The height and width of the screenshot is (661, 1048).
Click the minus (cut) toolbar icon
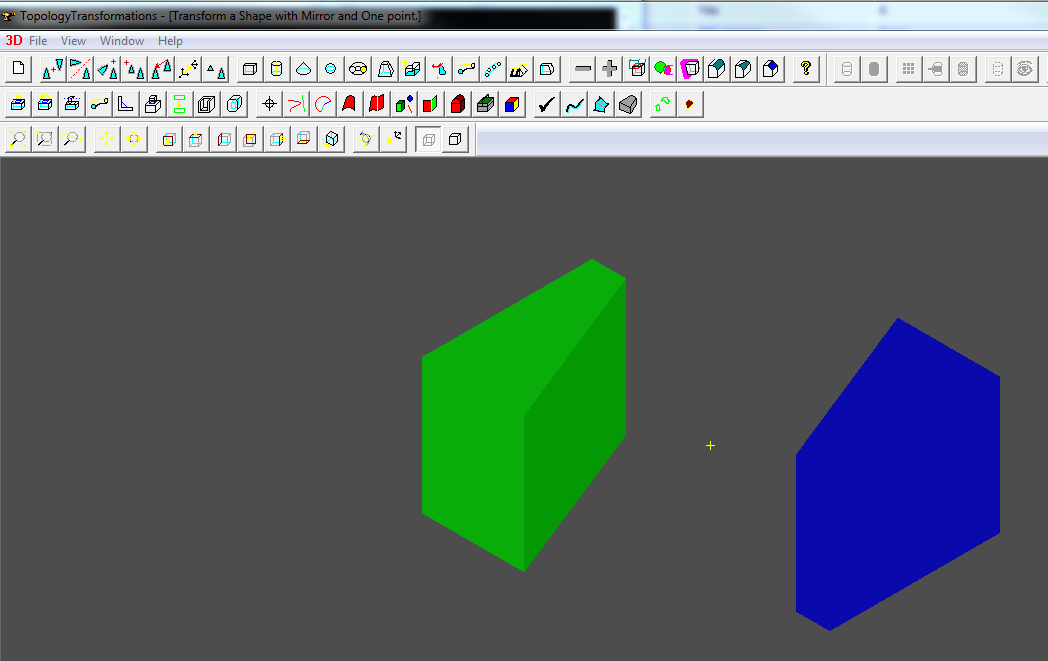click(583, 69)
